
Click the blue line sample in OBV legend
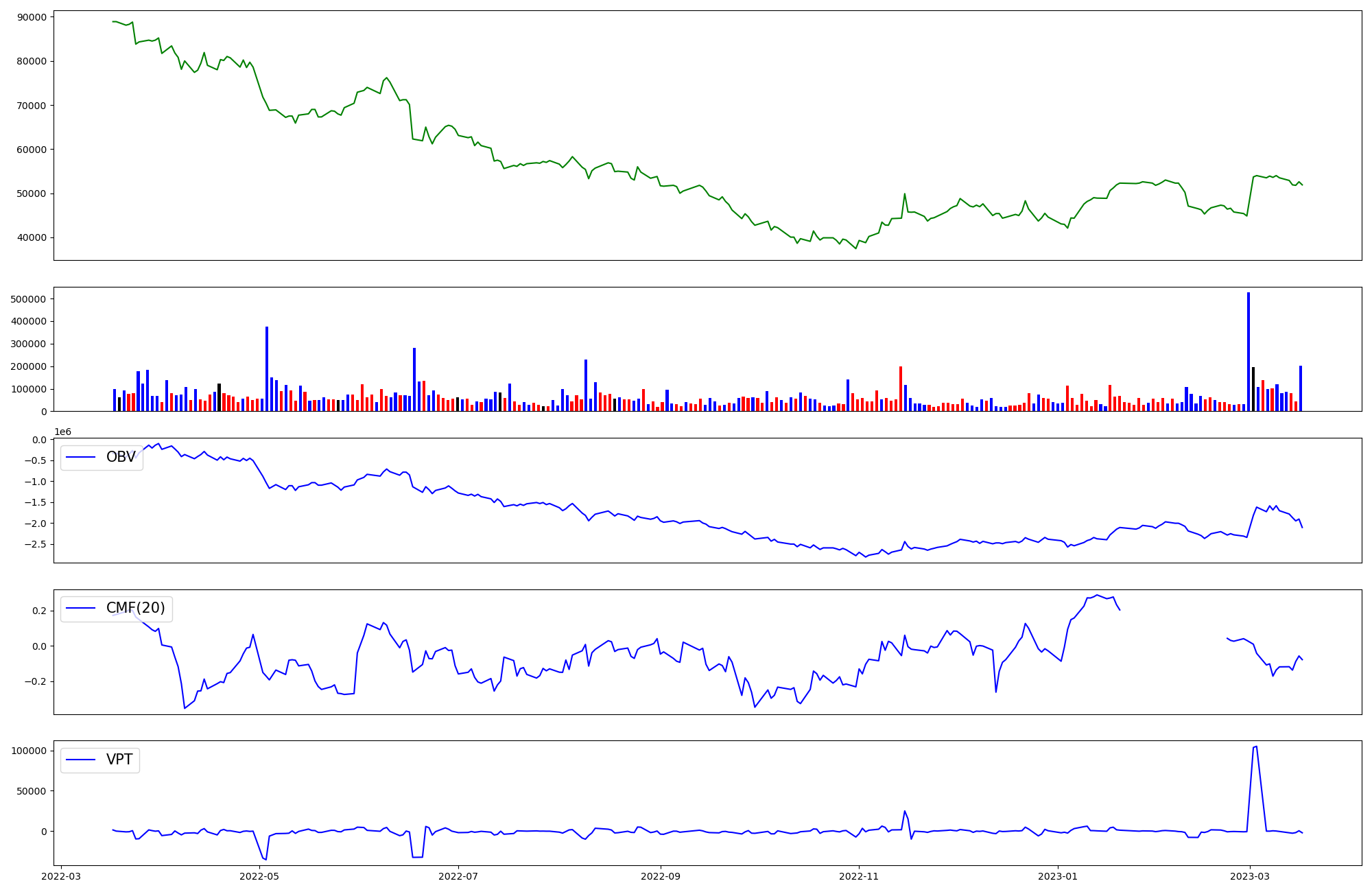tap(80, 457)
